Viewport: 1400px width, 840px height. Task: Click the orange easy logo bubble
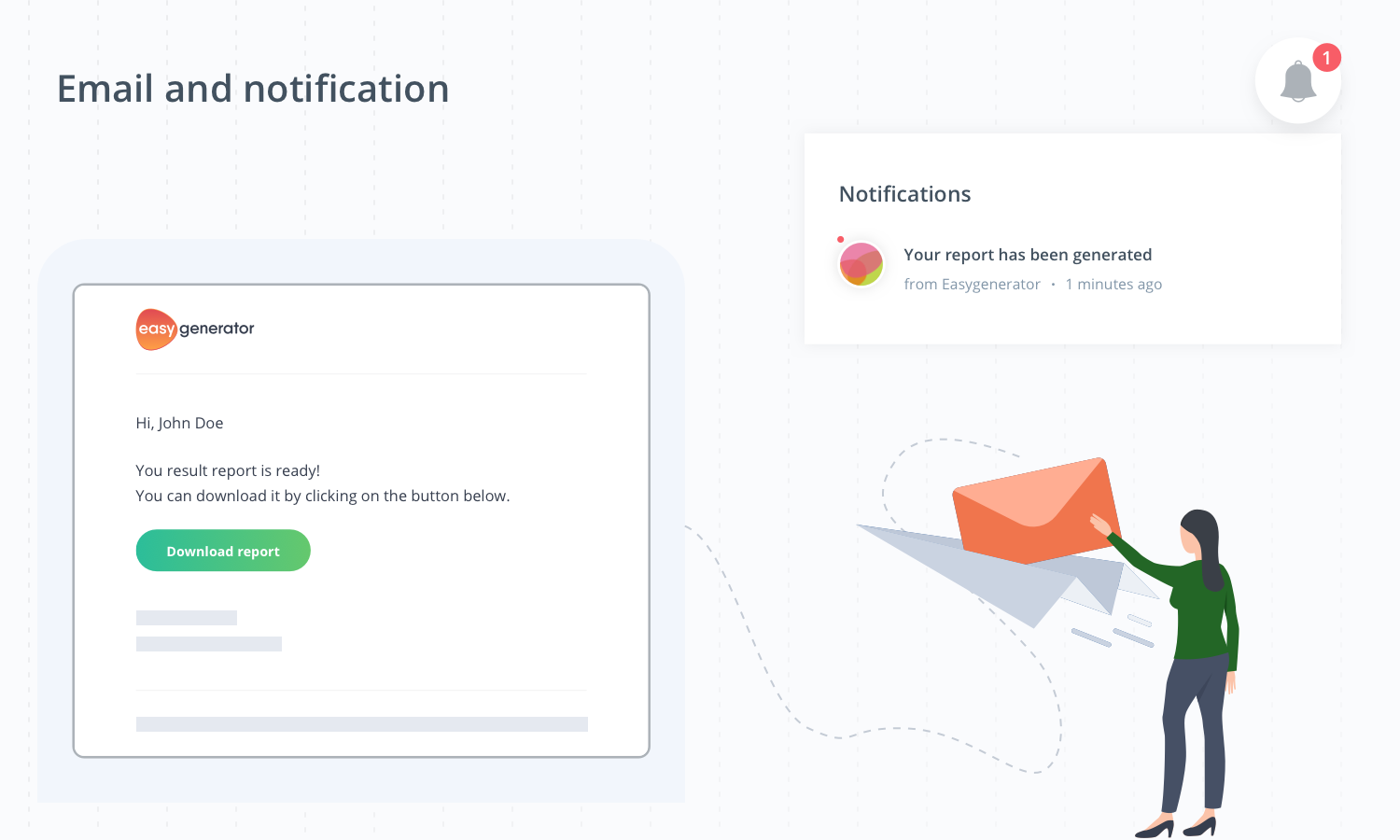click(156, 329)
